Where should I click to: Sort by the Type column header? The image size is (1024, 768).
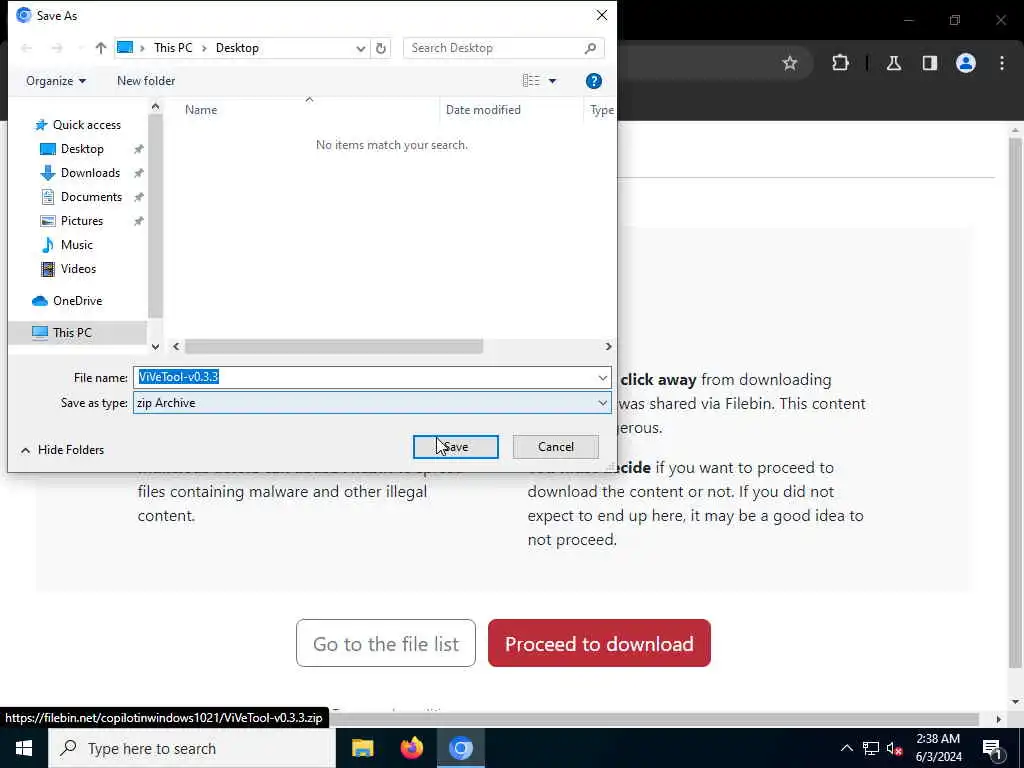[601, 110]
